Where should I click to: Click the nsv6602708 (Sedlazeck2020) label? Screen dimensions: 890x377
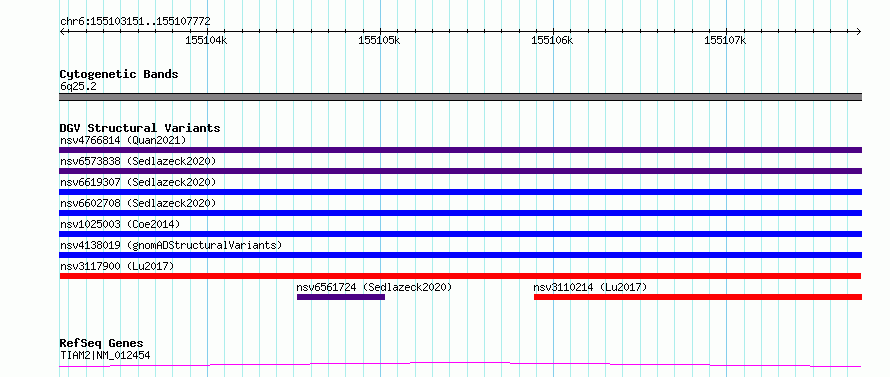(x=138, y=203)
